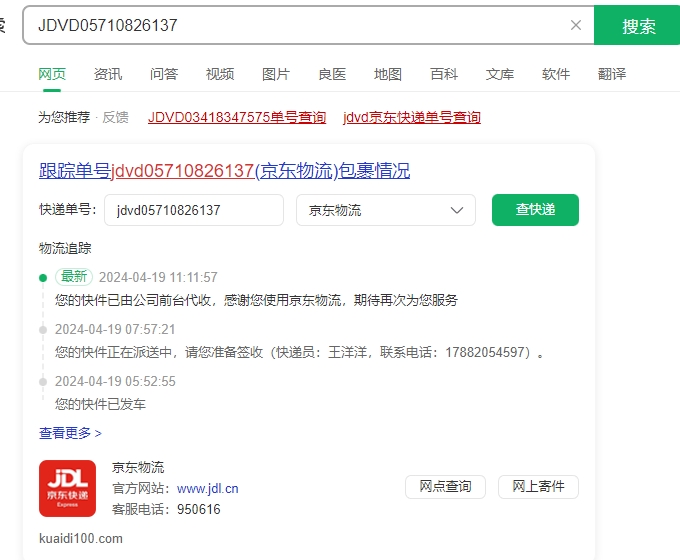Switch to the 百科 tab
This screenshot has width=680, height=560.
(444, 74)
